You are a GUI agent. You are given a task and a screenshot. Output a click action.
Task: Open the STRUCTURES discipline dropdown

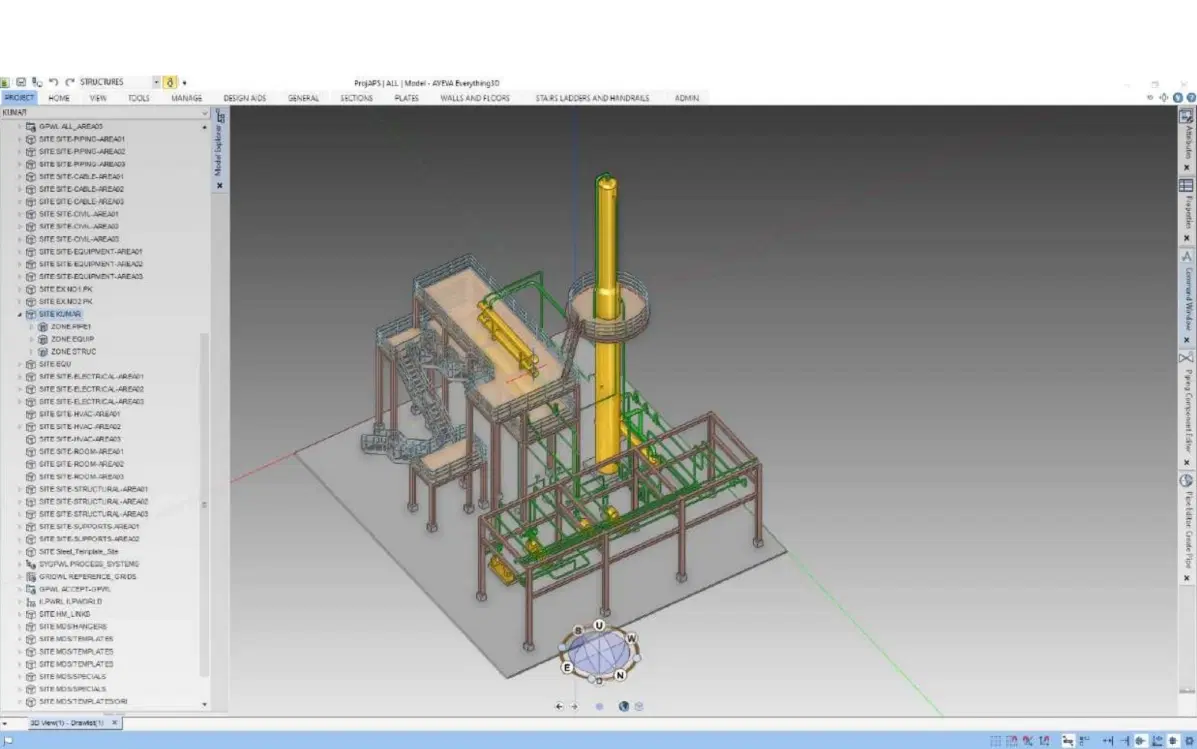point(156,82)
